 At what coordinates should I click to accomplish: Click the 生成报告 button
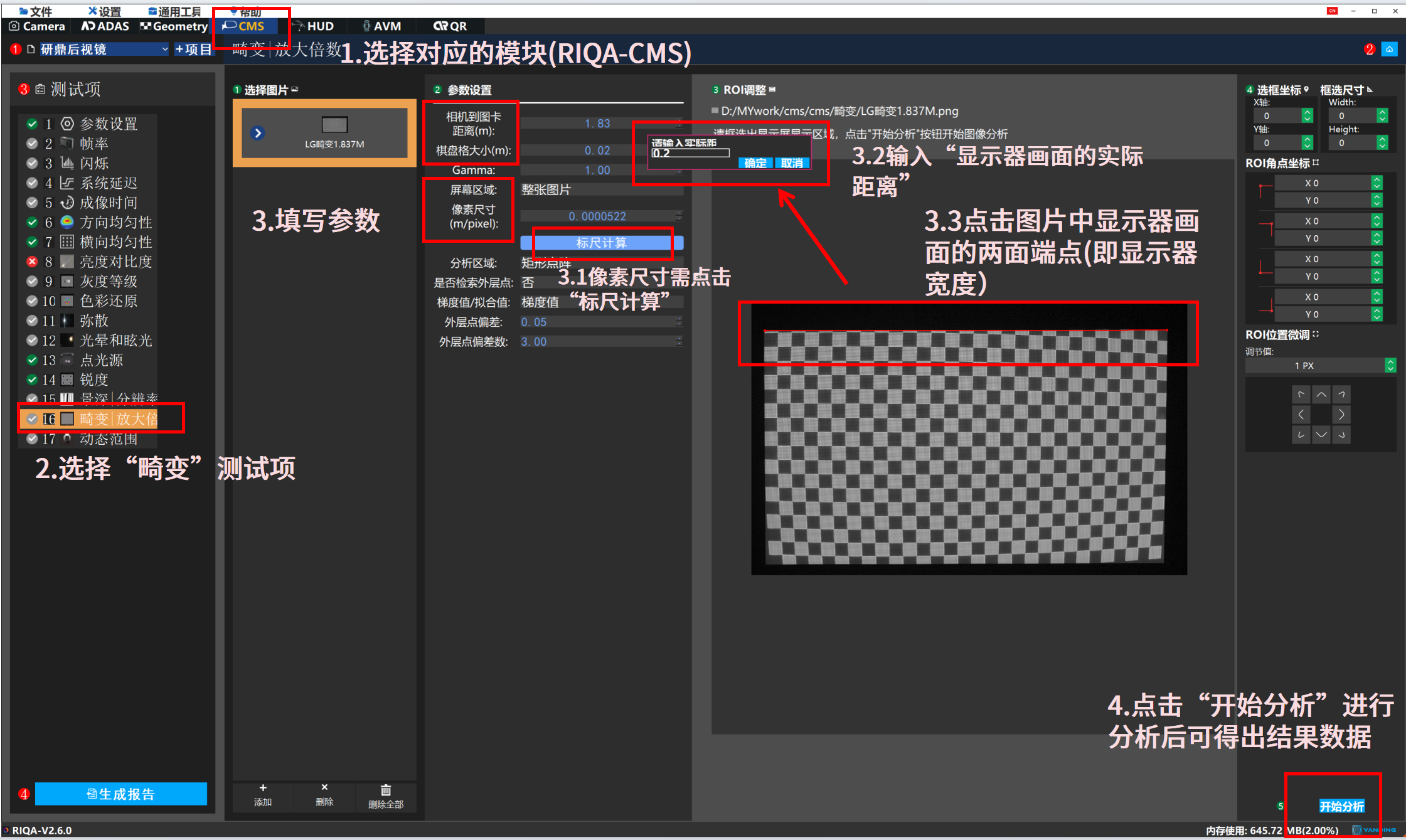point(120,794)
